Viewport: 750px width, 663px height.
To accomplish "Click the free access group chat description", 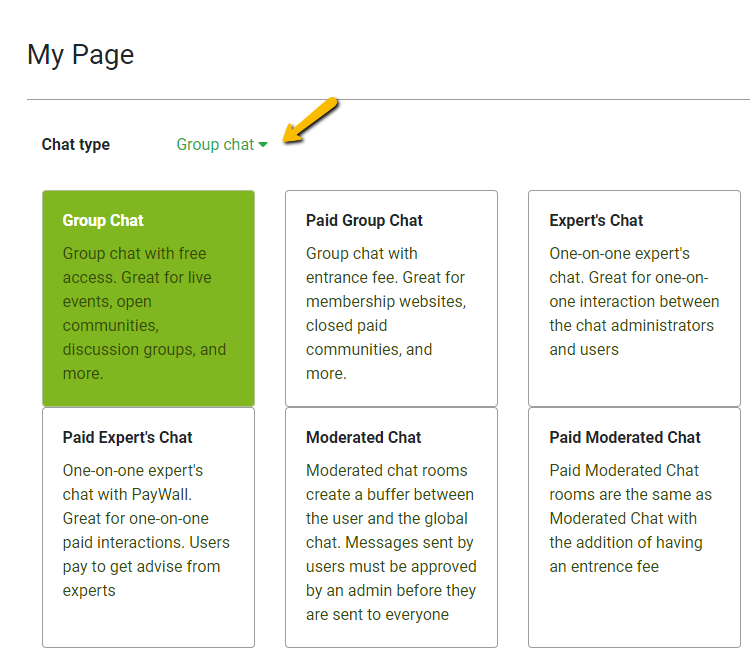I will [144, 313].
